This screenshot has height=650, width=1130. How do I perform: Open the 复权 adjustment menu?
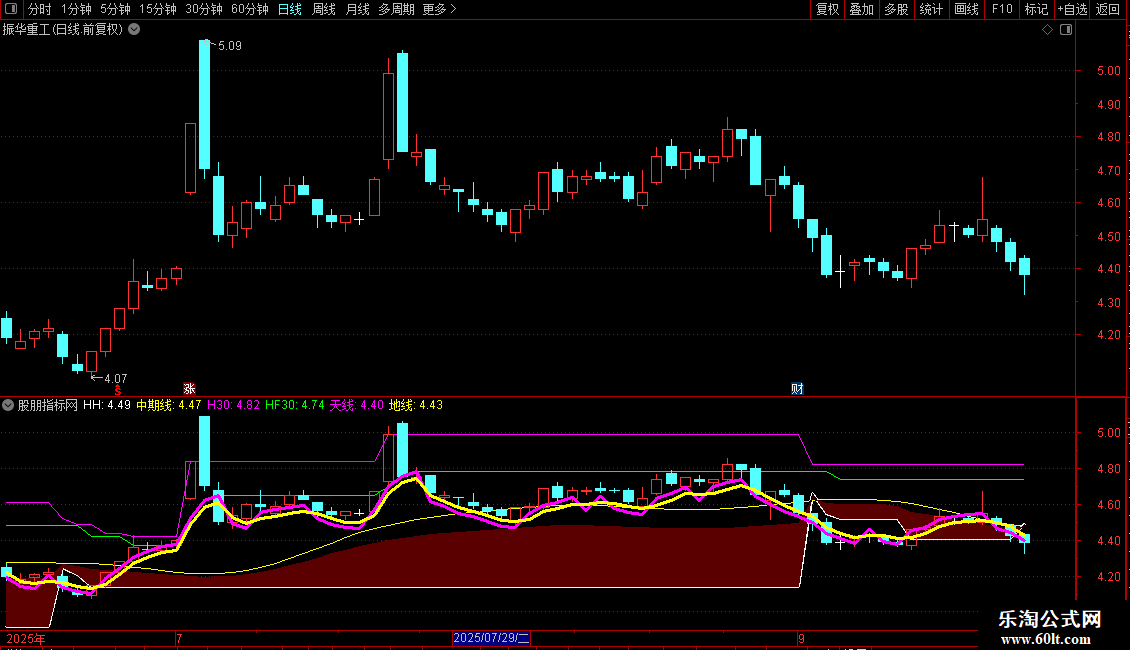click(827, 9)
